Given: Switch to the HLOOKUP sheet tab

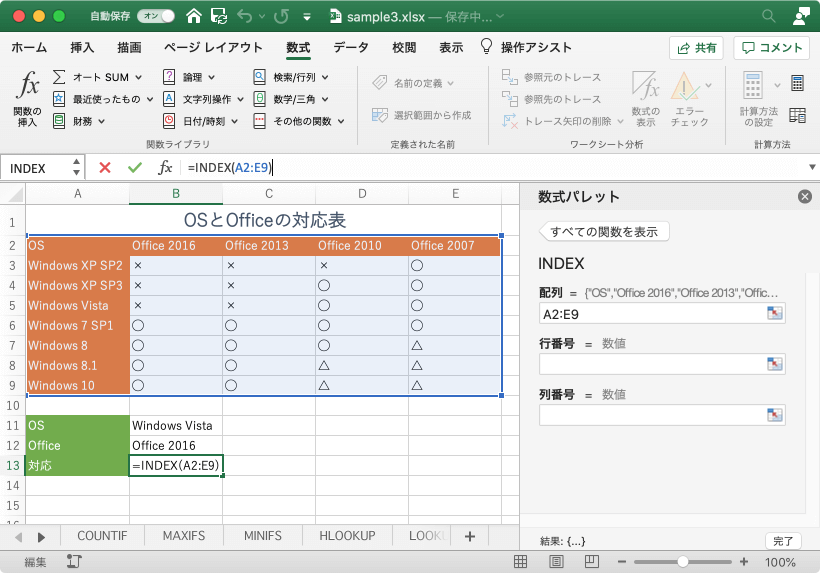Looking at the screenshot, I should pos(347,536).
